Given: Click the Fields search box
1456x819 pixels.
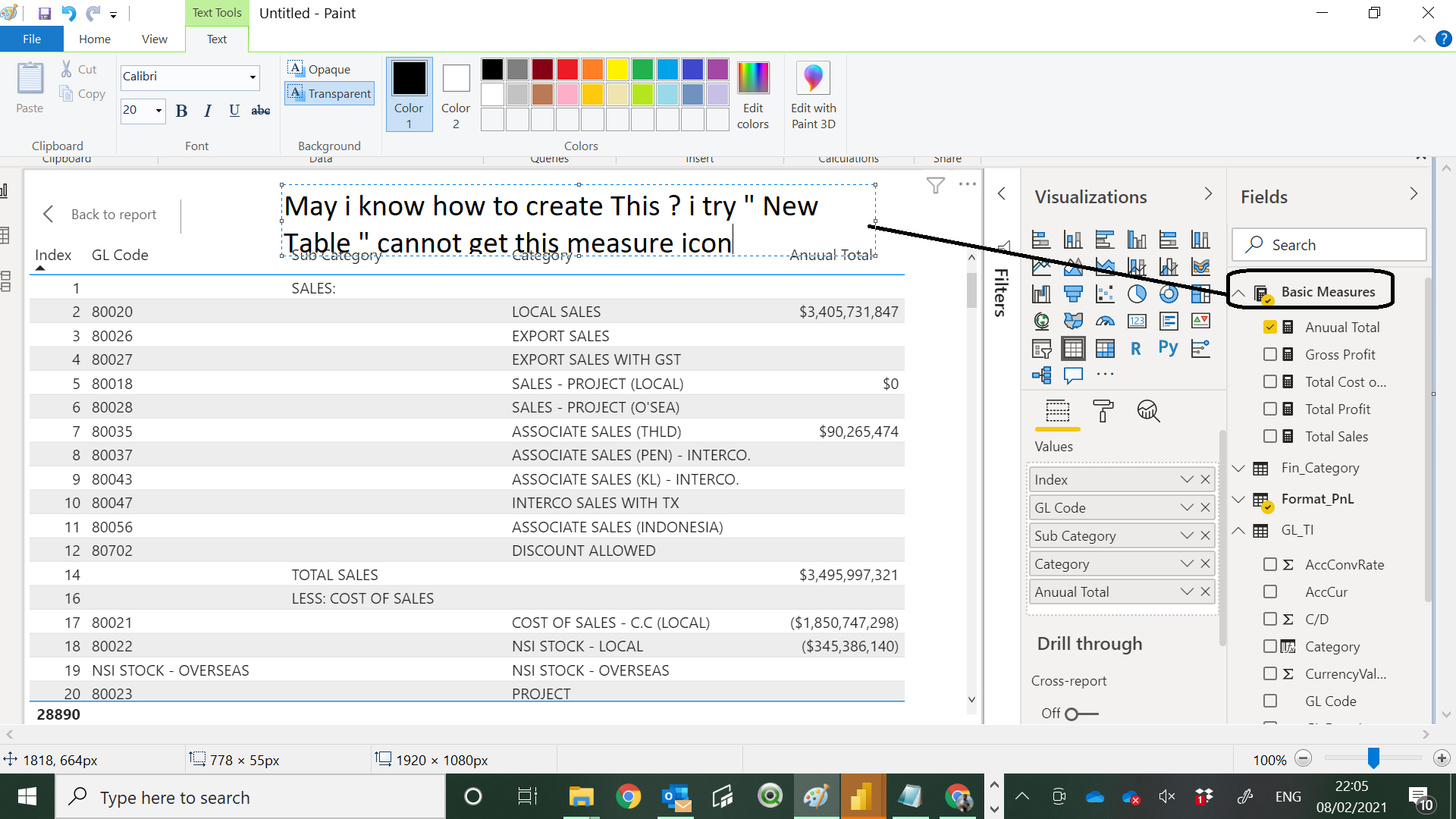Looking at the screenshot, I should (x=1329, y=244).
